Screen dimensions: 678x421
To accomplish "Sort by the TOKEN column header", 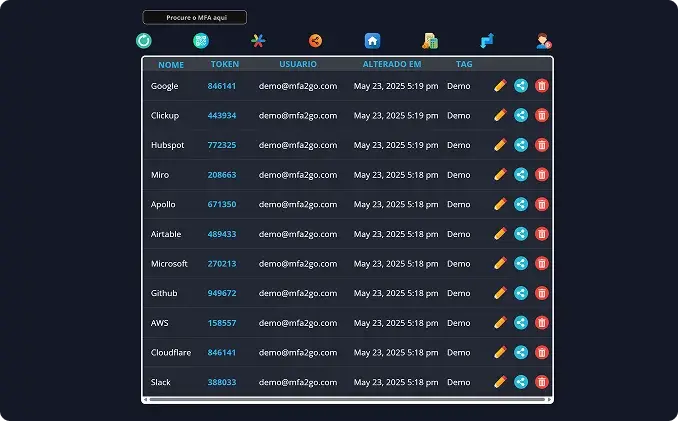I will point(225,64).
